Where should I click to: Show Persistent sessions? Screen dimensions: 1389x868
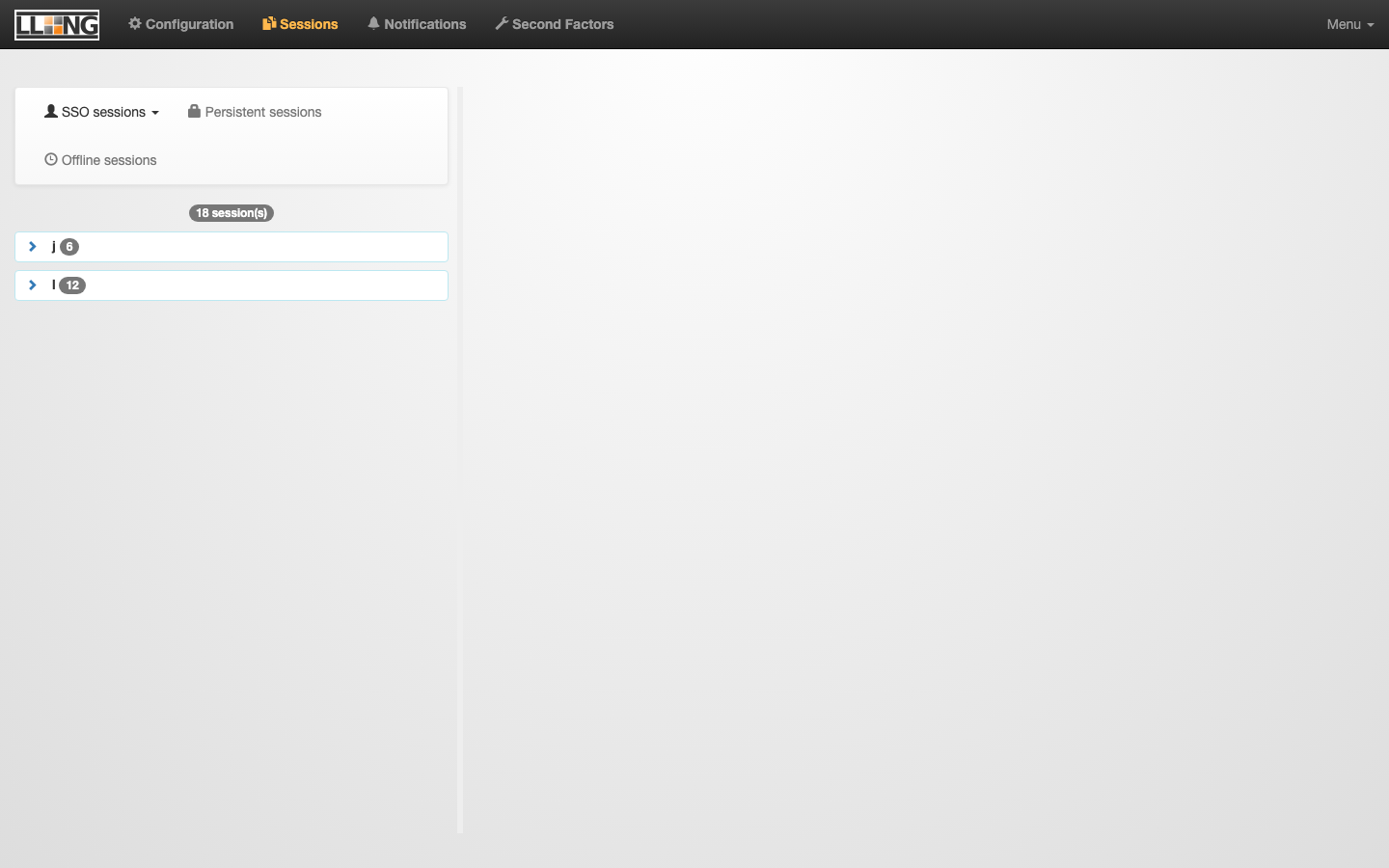[x=255, y=112]
